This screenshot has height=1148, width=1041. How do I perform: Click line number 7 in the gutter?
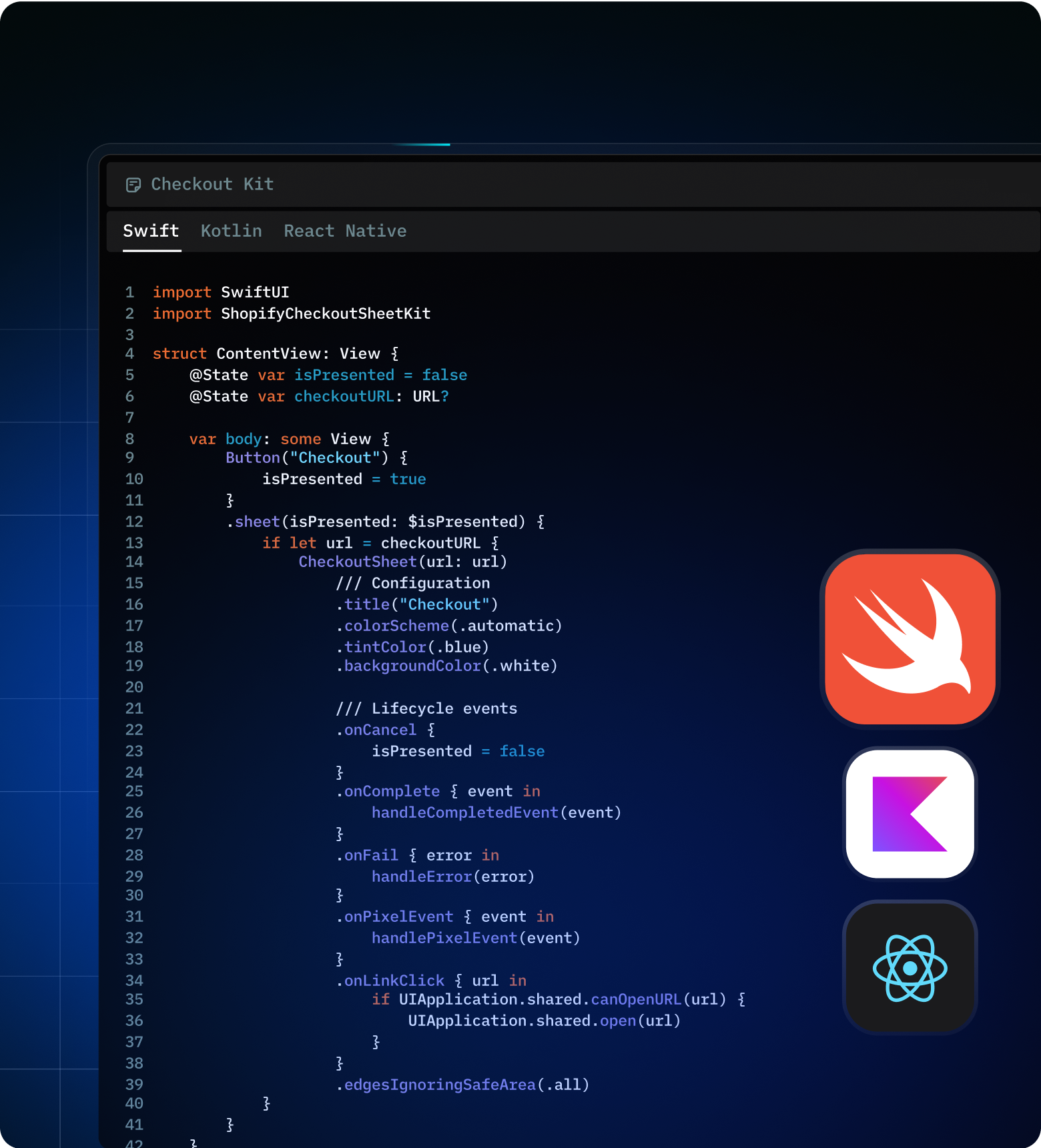tap(129, 418)
